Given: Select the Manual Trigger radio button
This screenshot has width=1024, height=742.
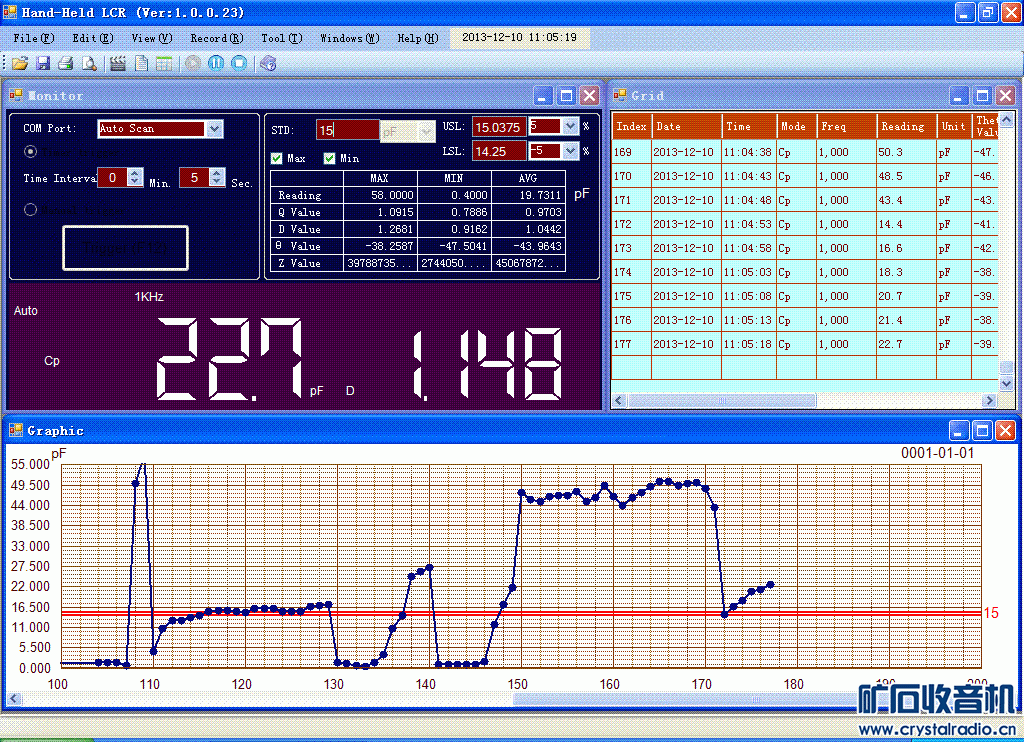Looking at the screenshot, I should (x=30, y=210).
